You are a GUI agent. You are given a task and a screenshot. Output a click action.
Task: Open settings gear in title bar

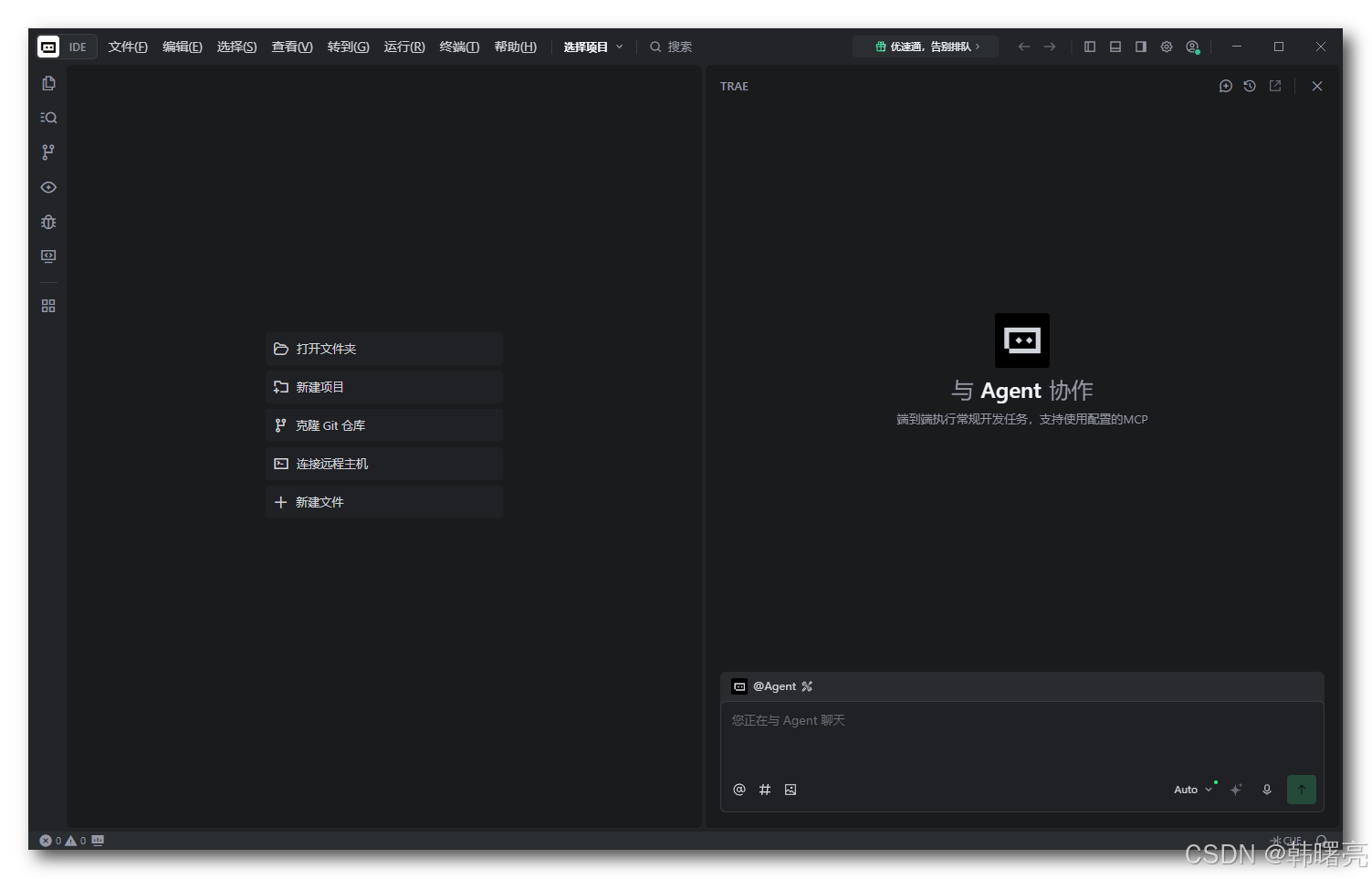coord(1167,47)
